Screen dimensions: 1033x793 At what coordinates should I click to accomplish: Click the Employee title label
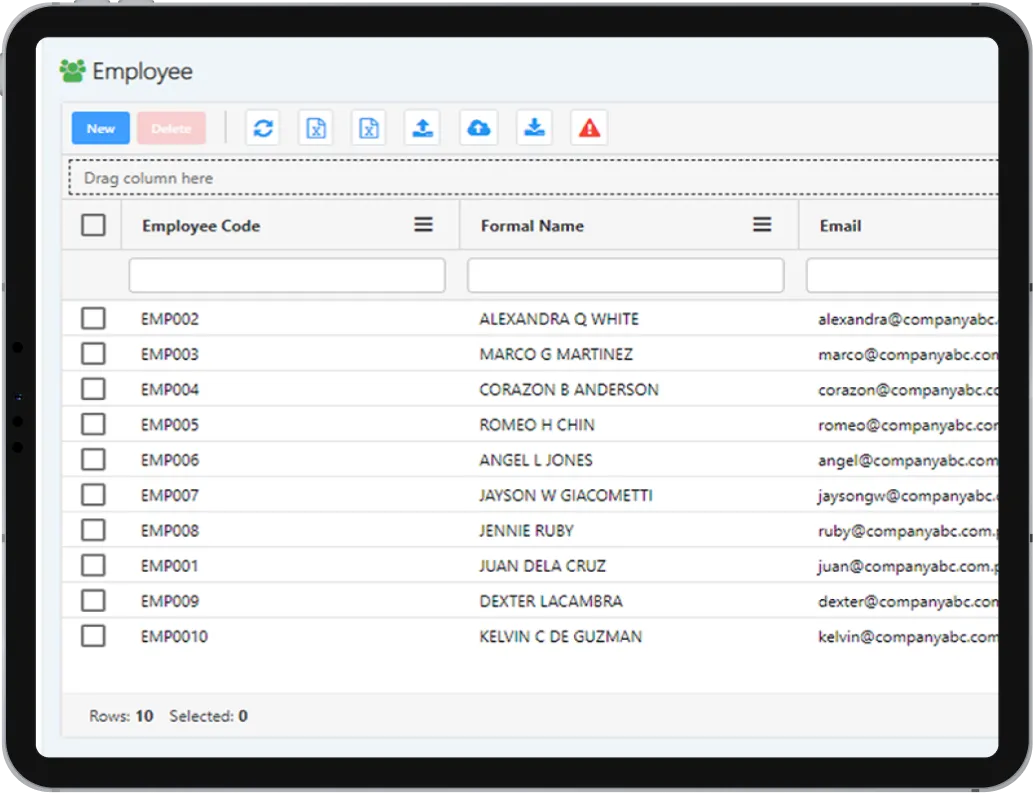click(x=141, y=71)
